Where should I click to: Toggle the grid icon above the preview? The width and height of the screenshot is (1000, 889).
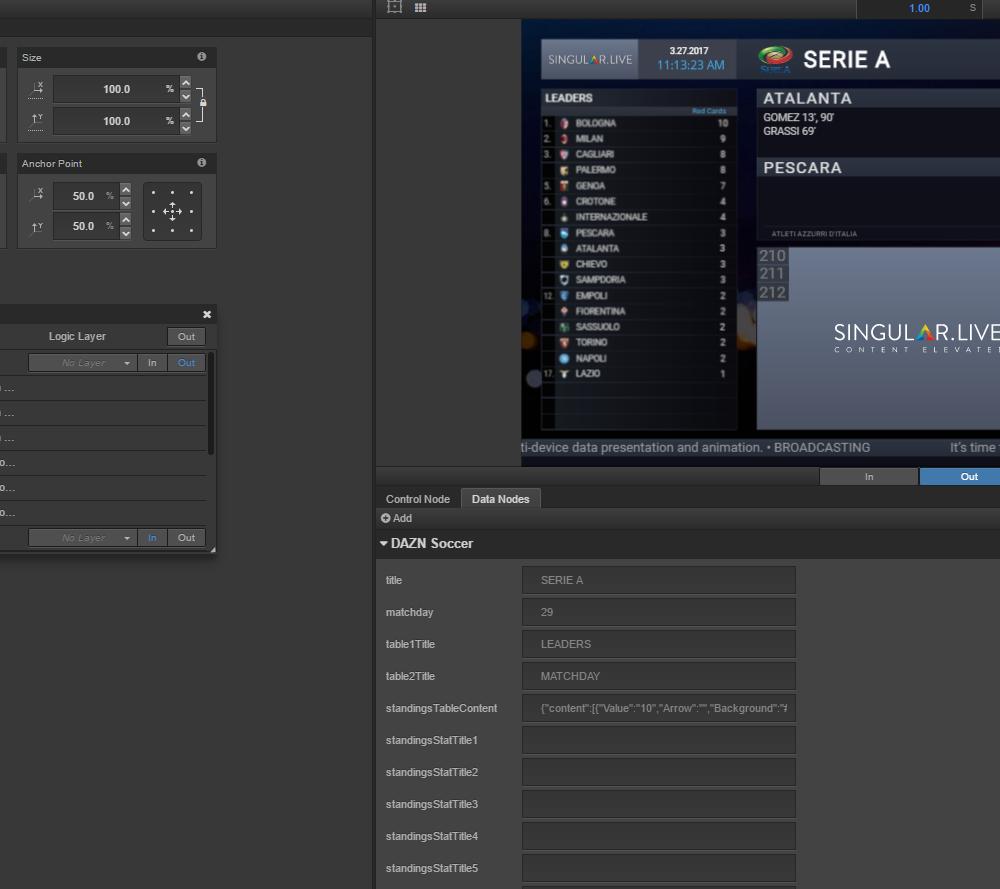coord(420,8)
